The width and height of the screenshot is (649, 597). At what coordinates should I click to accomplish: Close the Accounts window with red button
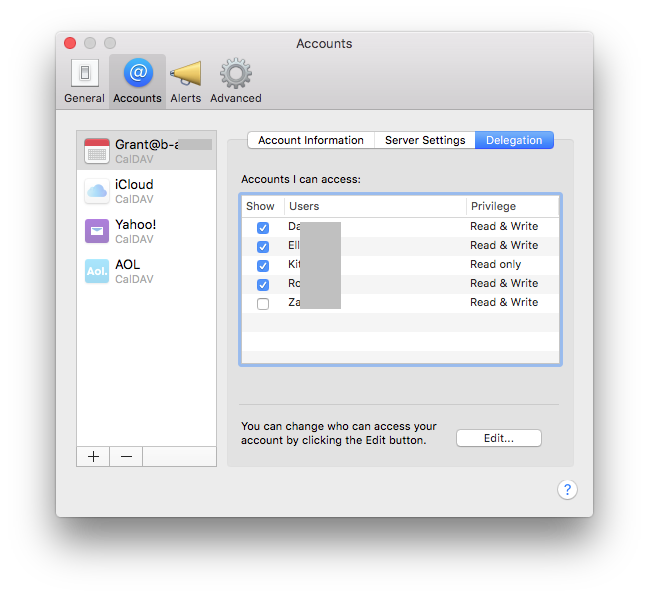pos(70,43)
